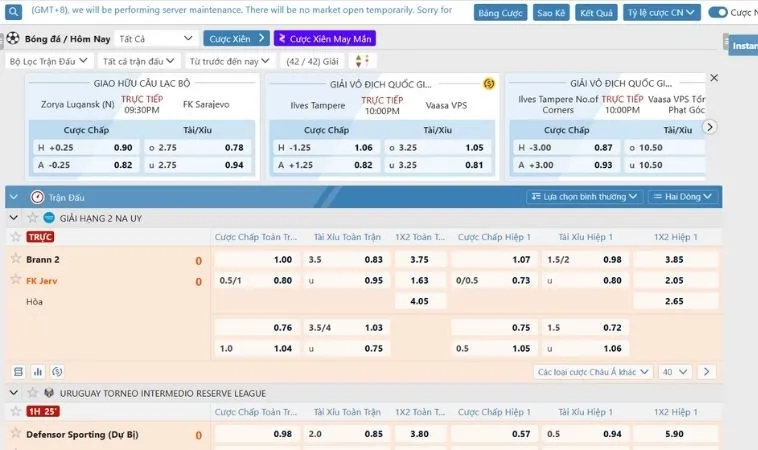Viewport: 758px width, 450px height.
Task: Click the live stream refresh icon under Brann 2
Action: click(57, 372)
